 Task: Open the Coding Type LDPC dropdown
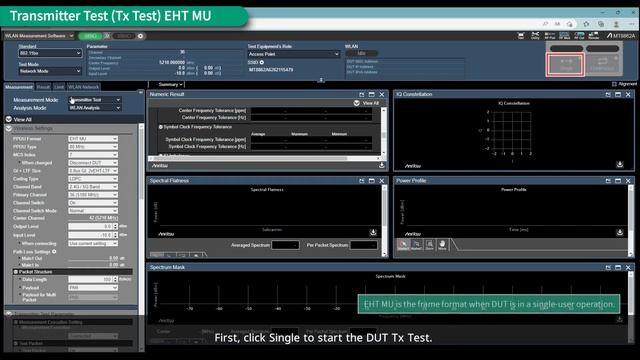(x=93, y=179)
